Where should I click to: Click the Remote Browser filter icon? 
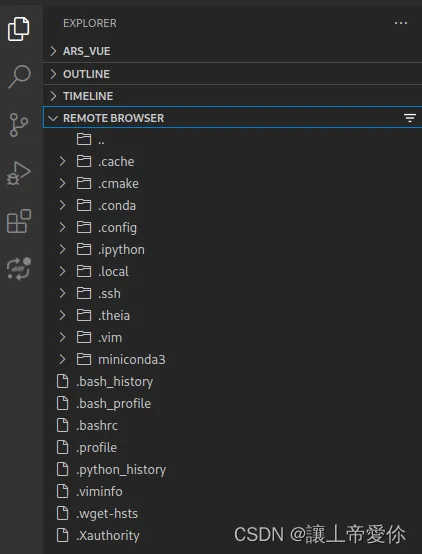[410, 118]
